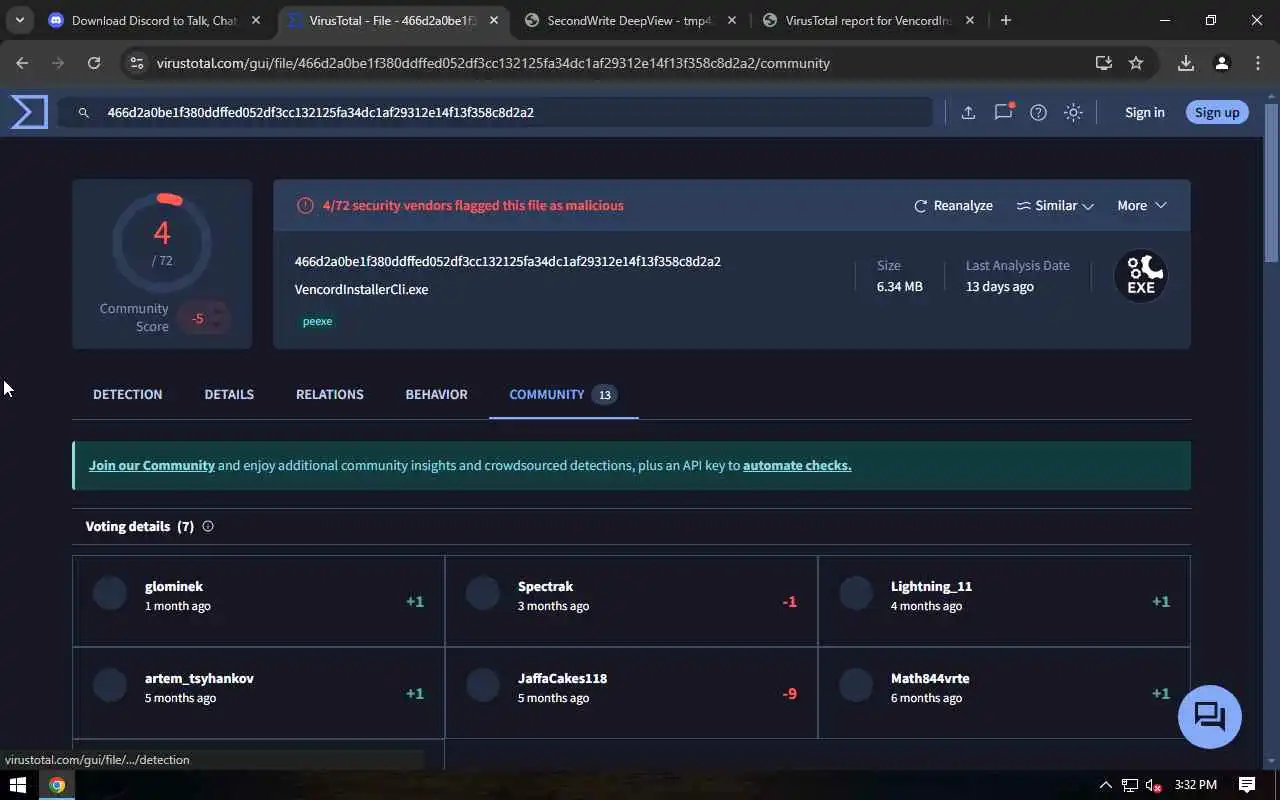Click the username Spectrak

pyautogui.click(x=545, y=586)
